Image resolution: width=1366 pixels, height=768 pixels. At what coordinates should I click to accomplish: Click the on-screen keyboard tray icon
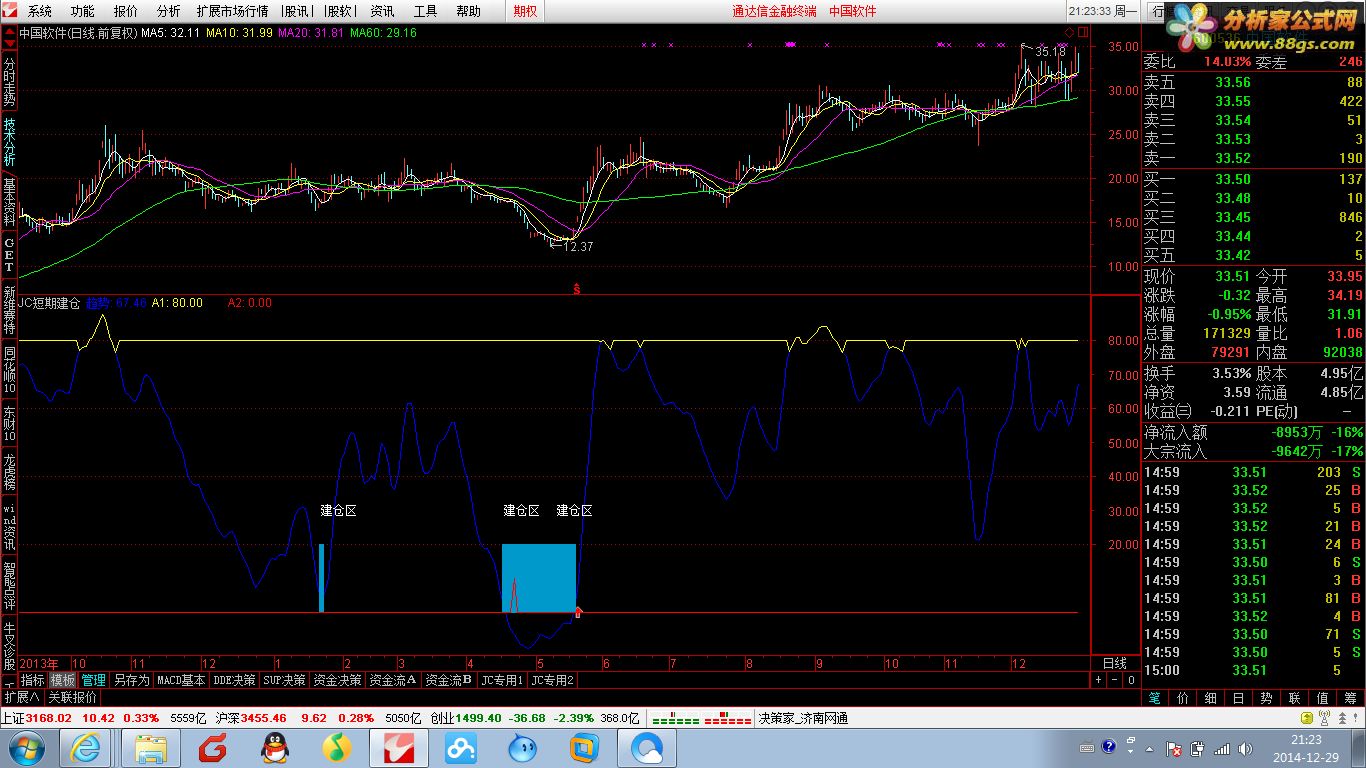coord(1086,747)
